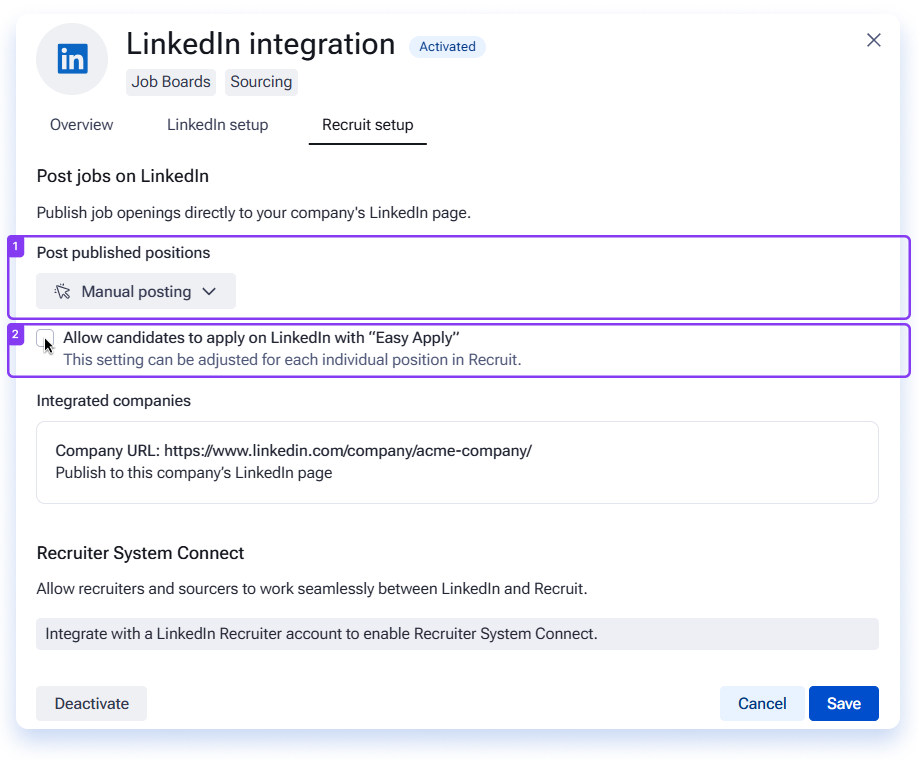Cancel the integration changes

click(762, 703)
